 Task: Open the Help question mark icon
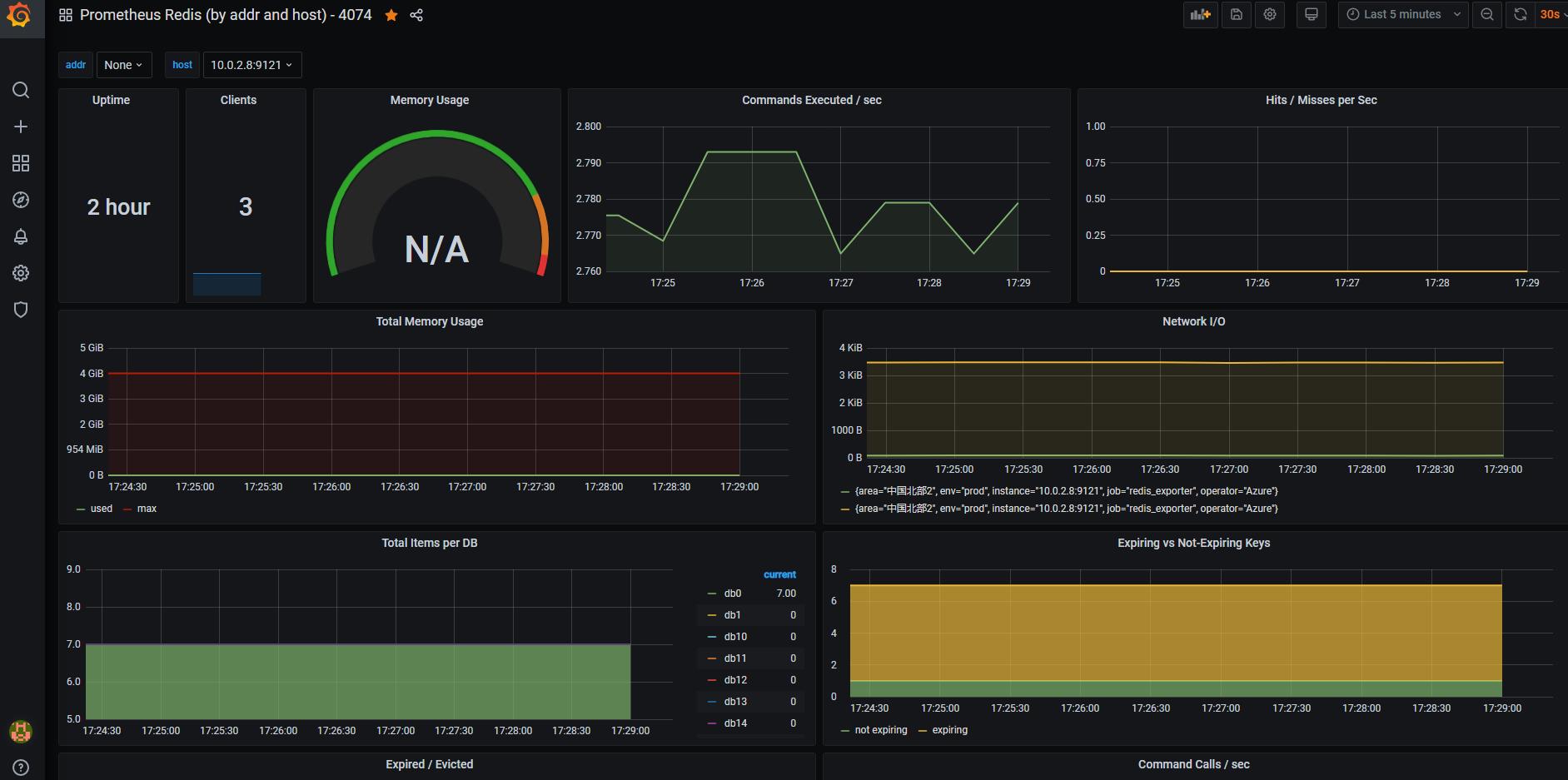(21, 768)
